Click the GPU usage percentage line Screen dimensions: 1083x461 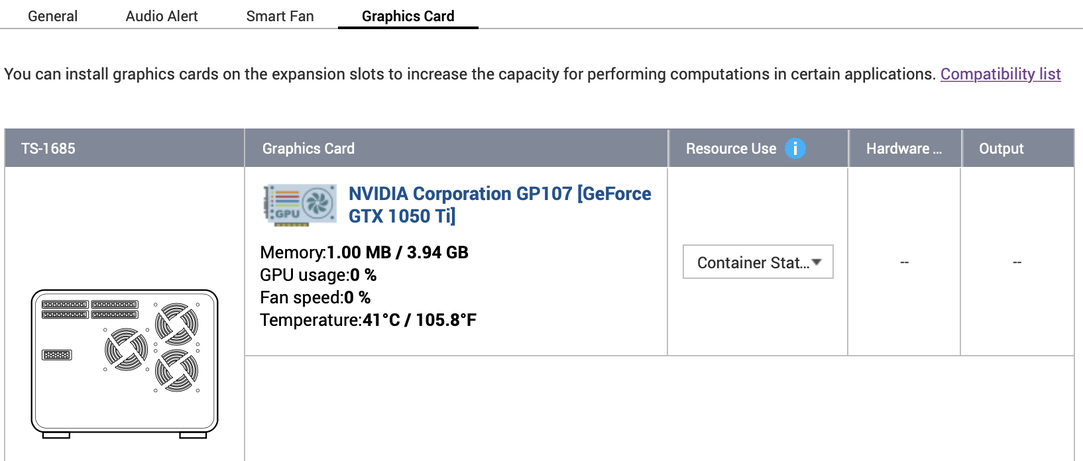(x=318, y=275)
